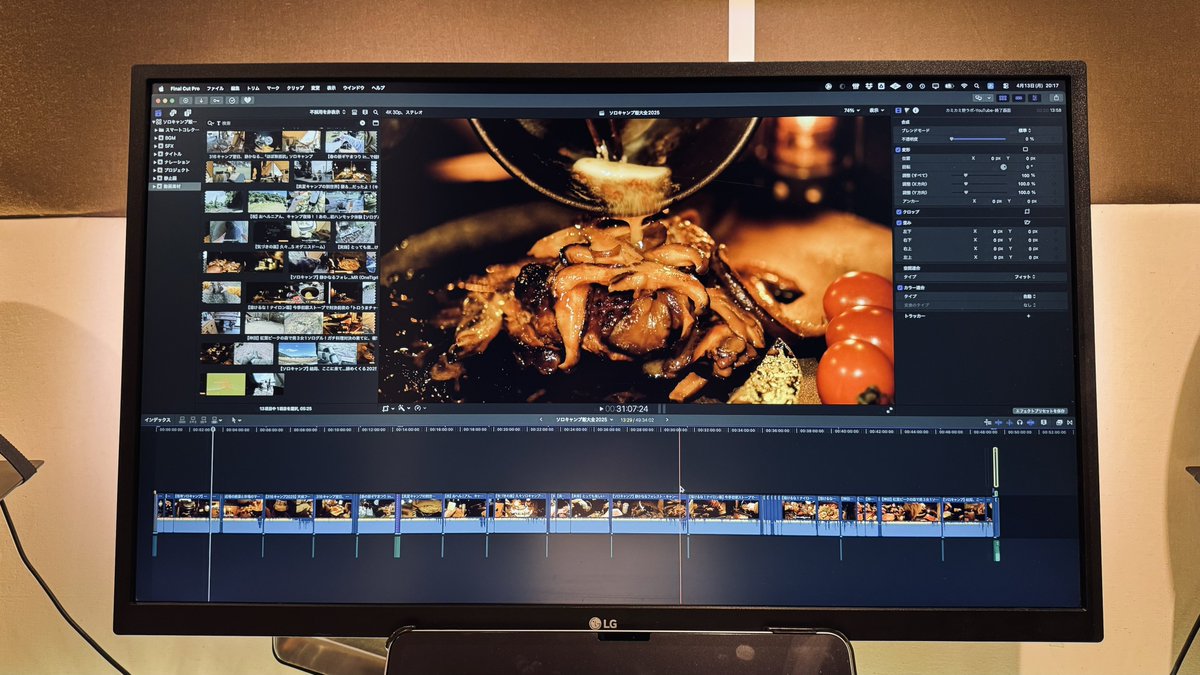Open the ファイル menu

[215, 88]
